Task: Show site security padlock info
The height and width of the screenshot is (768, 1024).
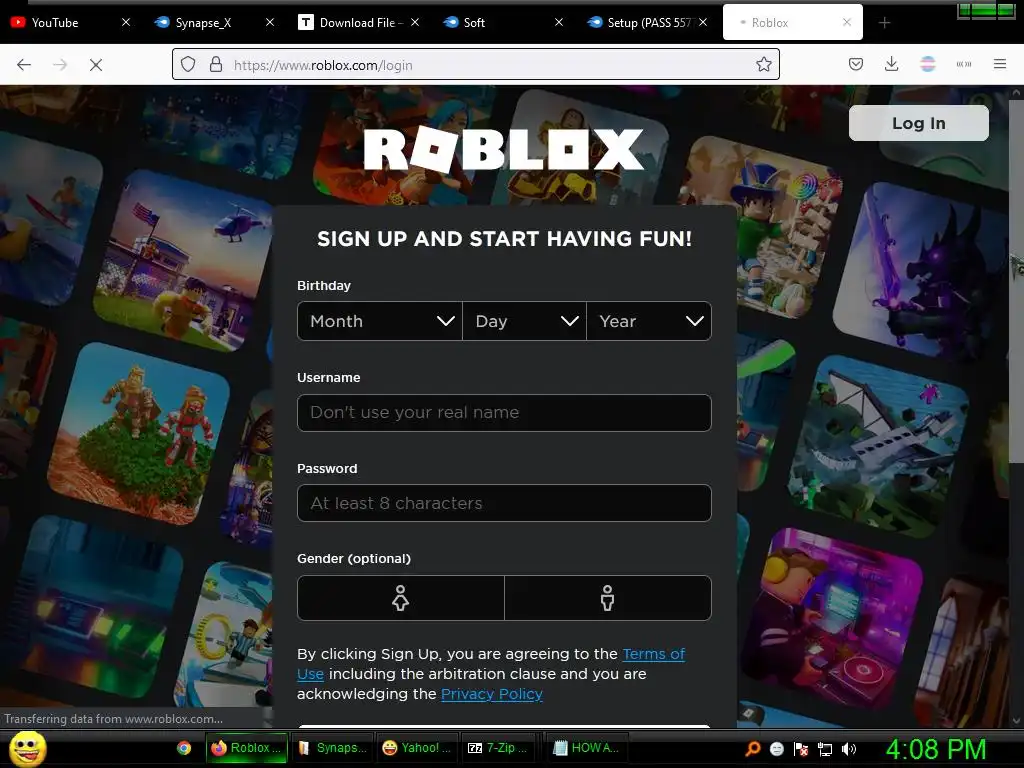Action: 216,65
